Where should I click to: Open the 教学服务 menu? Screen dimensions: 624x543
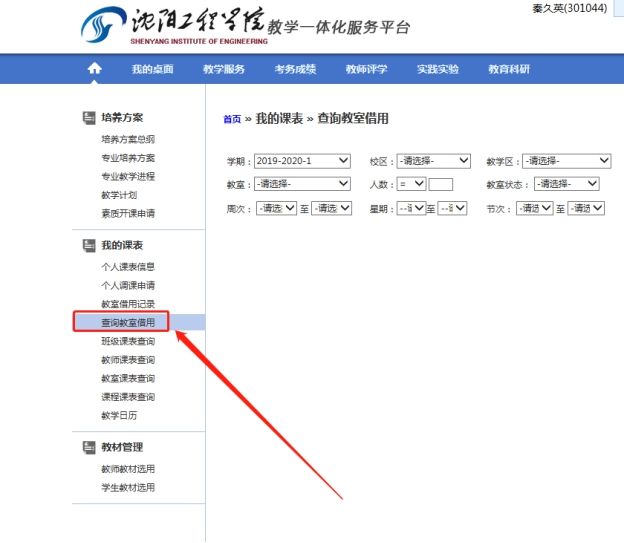pos(224,69)
